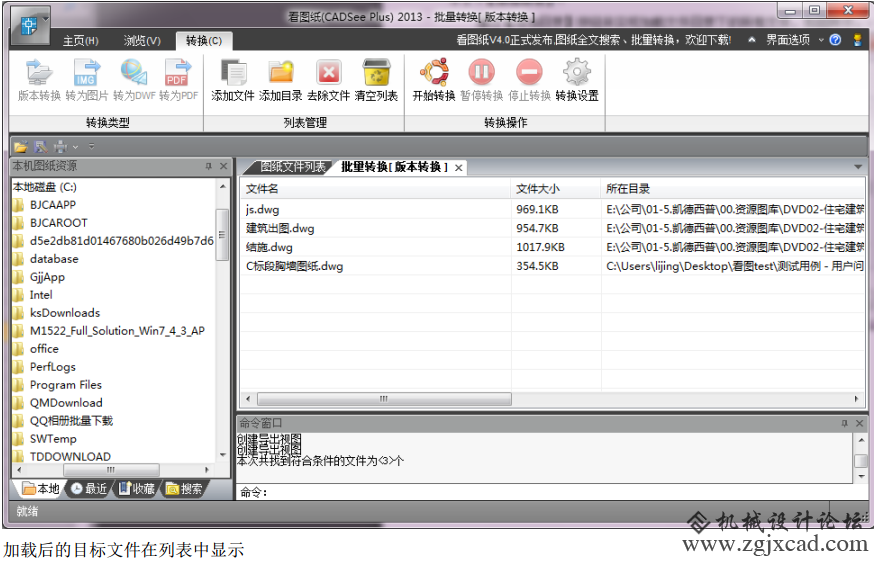Open 转换设置 conversion settings
The height and width of the screenshot is (565, 875).
pos(577,80)
